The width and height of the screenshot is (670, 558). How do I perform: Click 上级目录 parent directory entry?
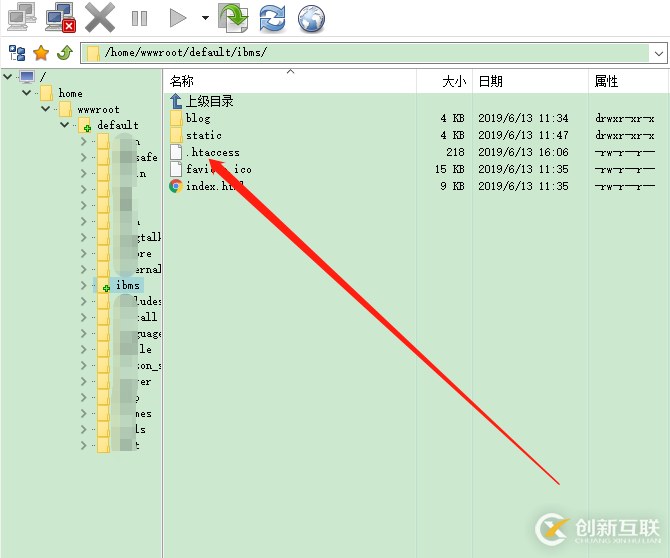209,102
